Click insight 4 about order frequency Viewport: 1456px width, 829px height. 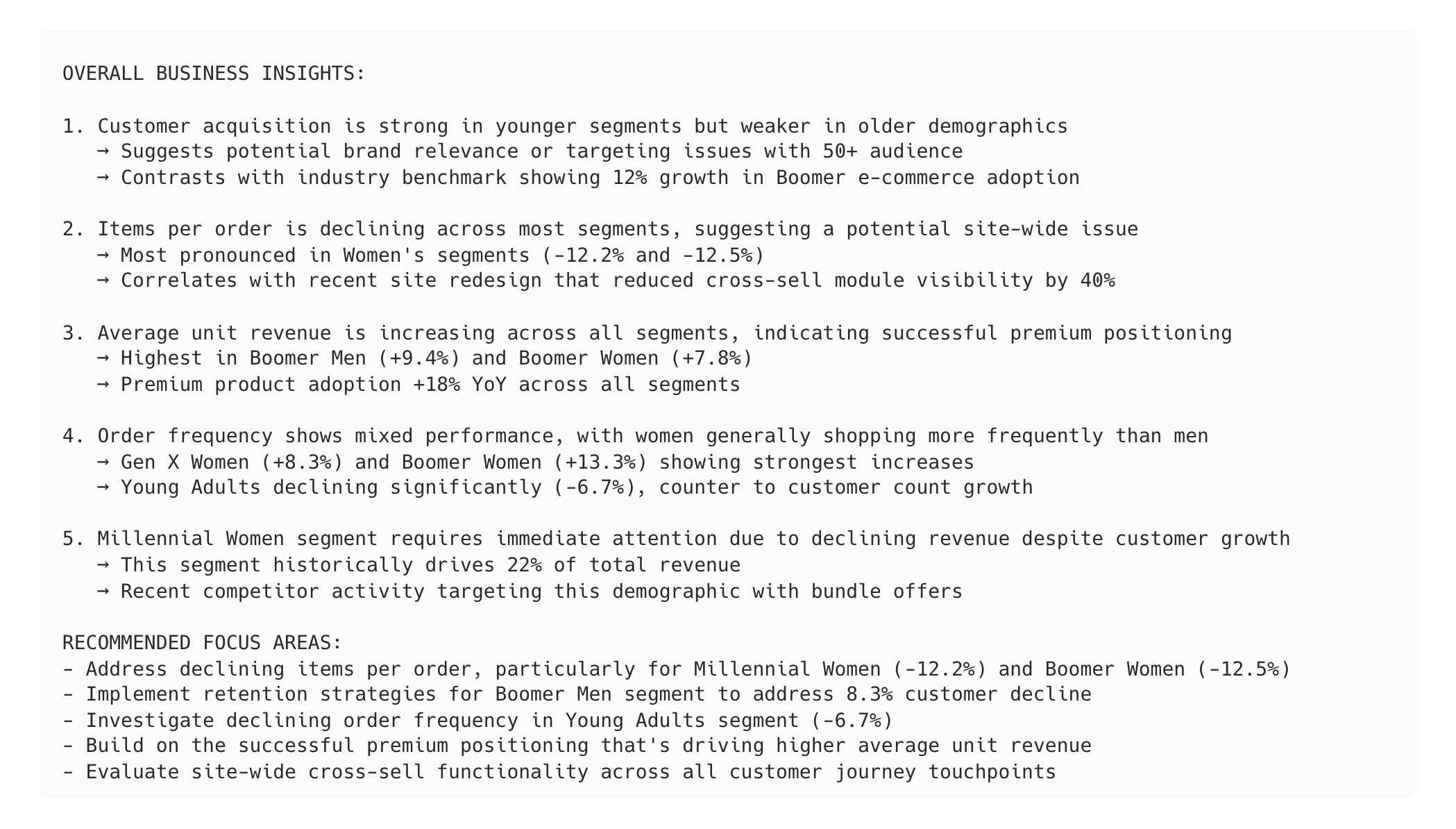click(x=635, y=436)
